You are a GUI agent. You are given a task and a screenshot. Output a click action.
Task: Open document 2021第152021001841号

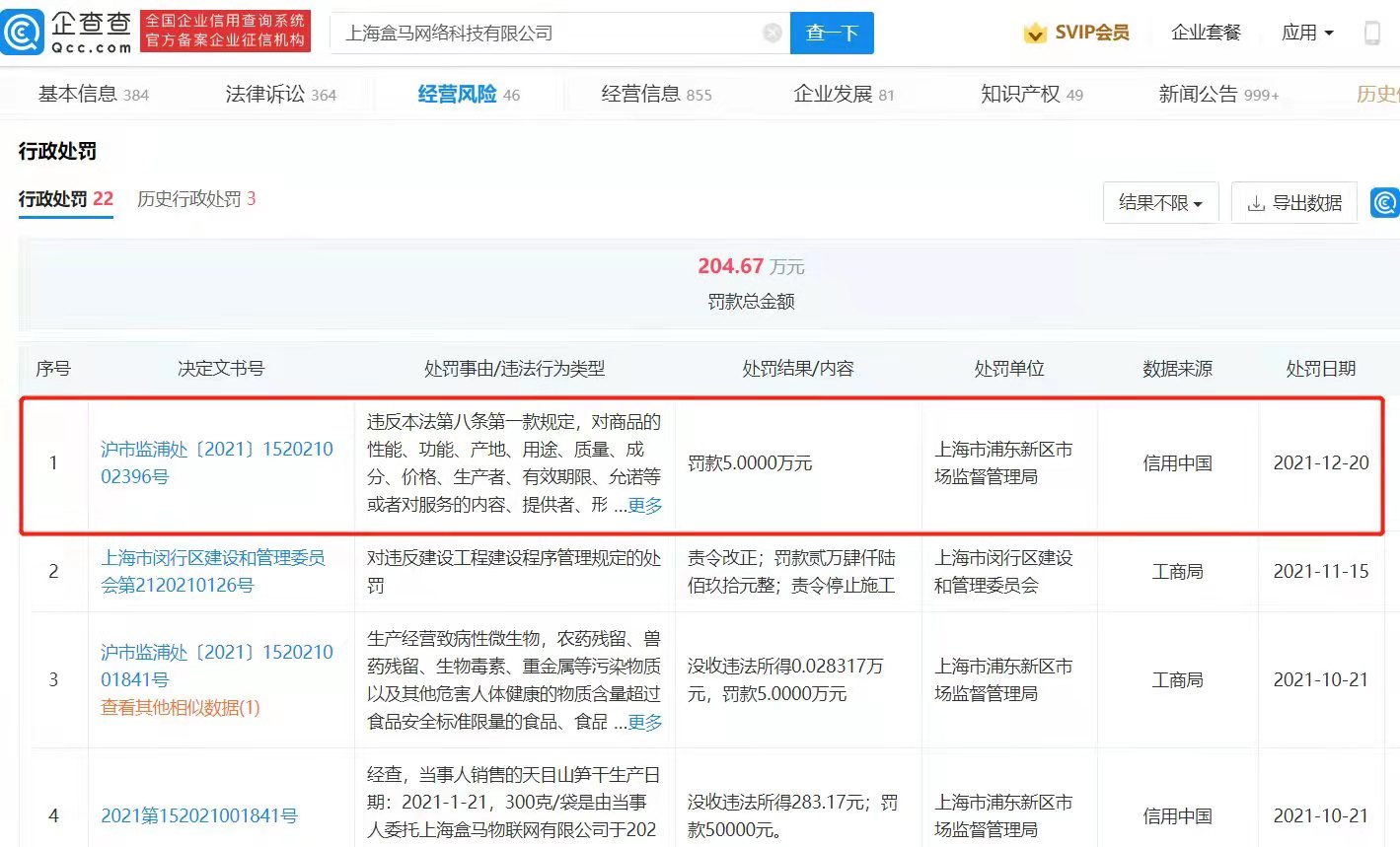pos(199,815)
